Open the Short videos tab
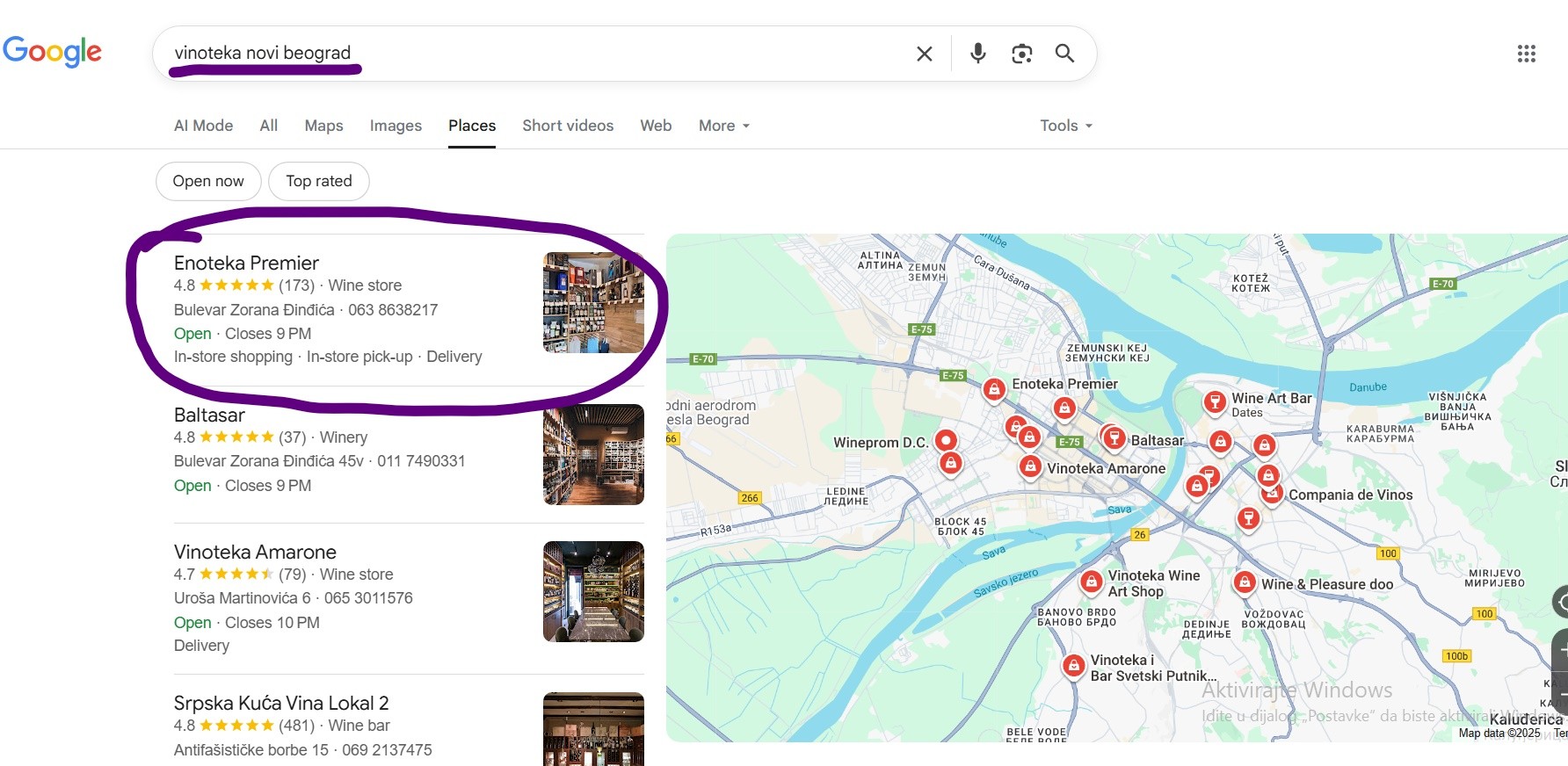1568x766 pixels. point(568,126)
